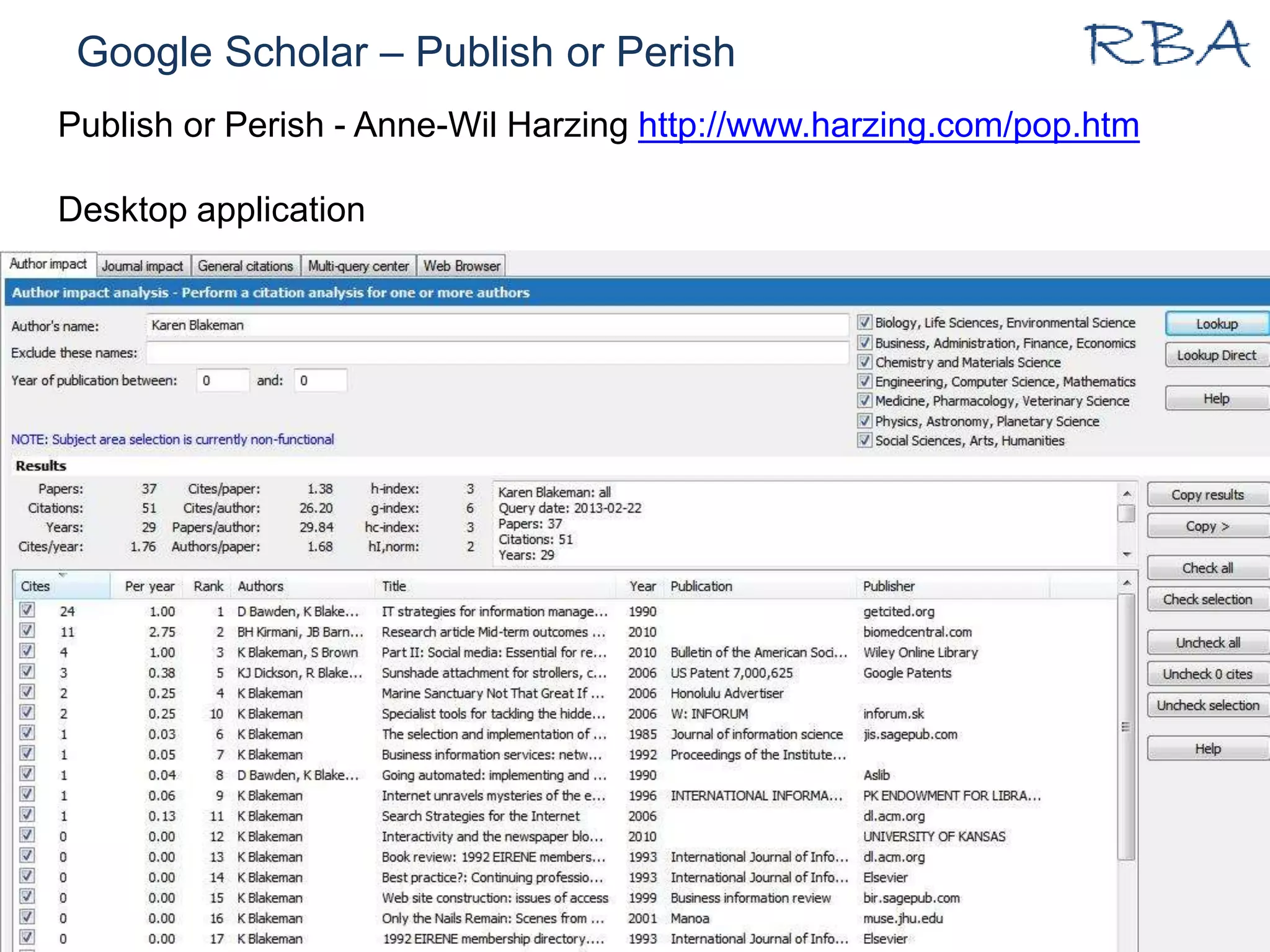Click results table scroll up arrow
The image size is (1270, 952).
1127,583
